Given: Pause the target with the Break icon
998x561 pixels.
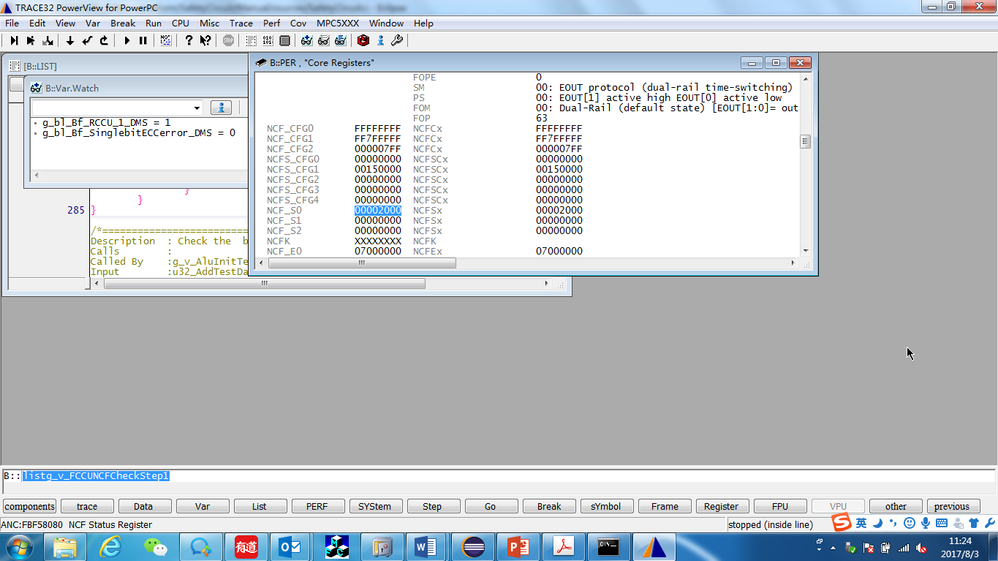Looking at the screenshot, I should pyautogui.click(x=143, y=41).
